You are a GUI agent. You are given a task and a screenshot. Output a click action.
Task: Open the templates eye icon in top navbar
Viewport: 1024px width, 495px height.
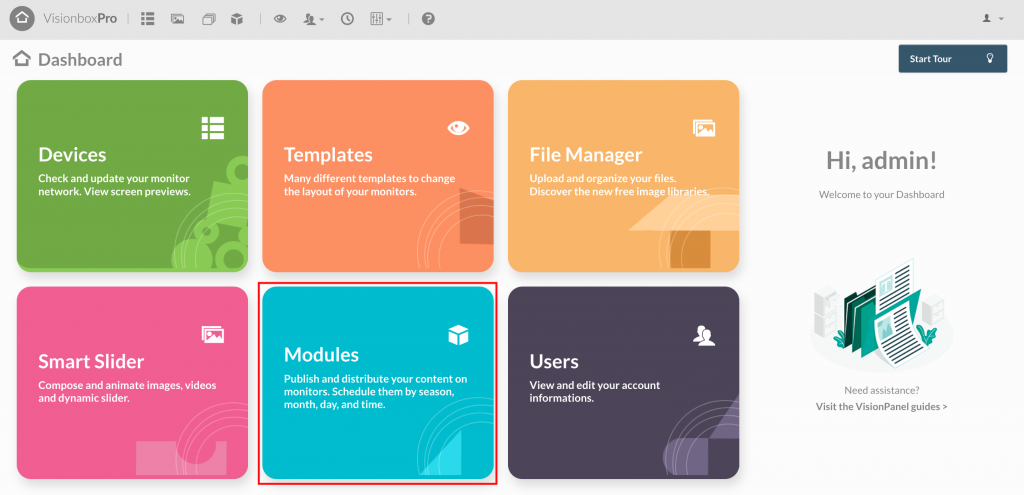pos(280,19)
